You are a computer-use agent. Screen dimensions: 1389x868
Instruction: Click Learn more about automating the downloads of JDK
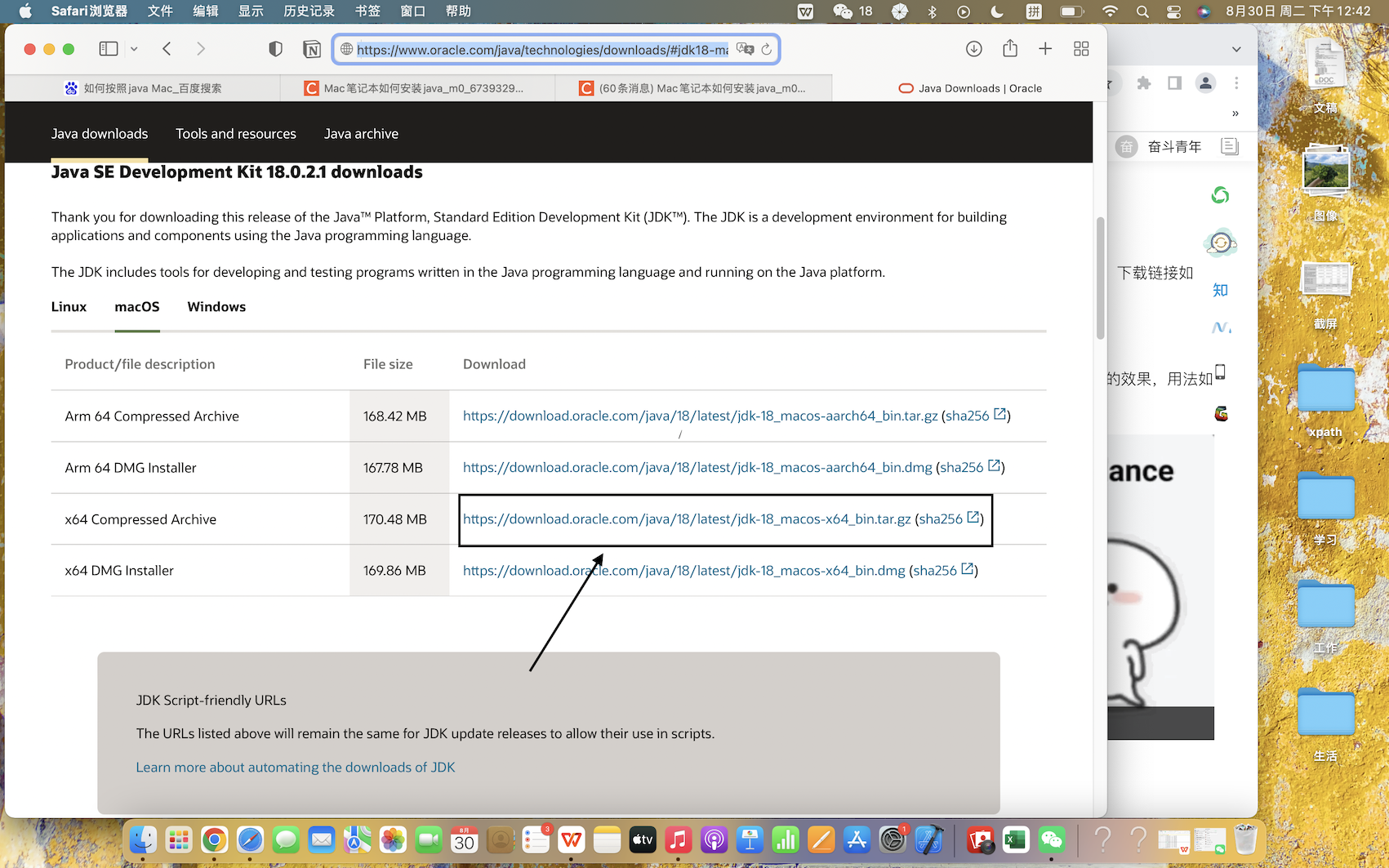point(296,768)
